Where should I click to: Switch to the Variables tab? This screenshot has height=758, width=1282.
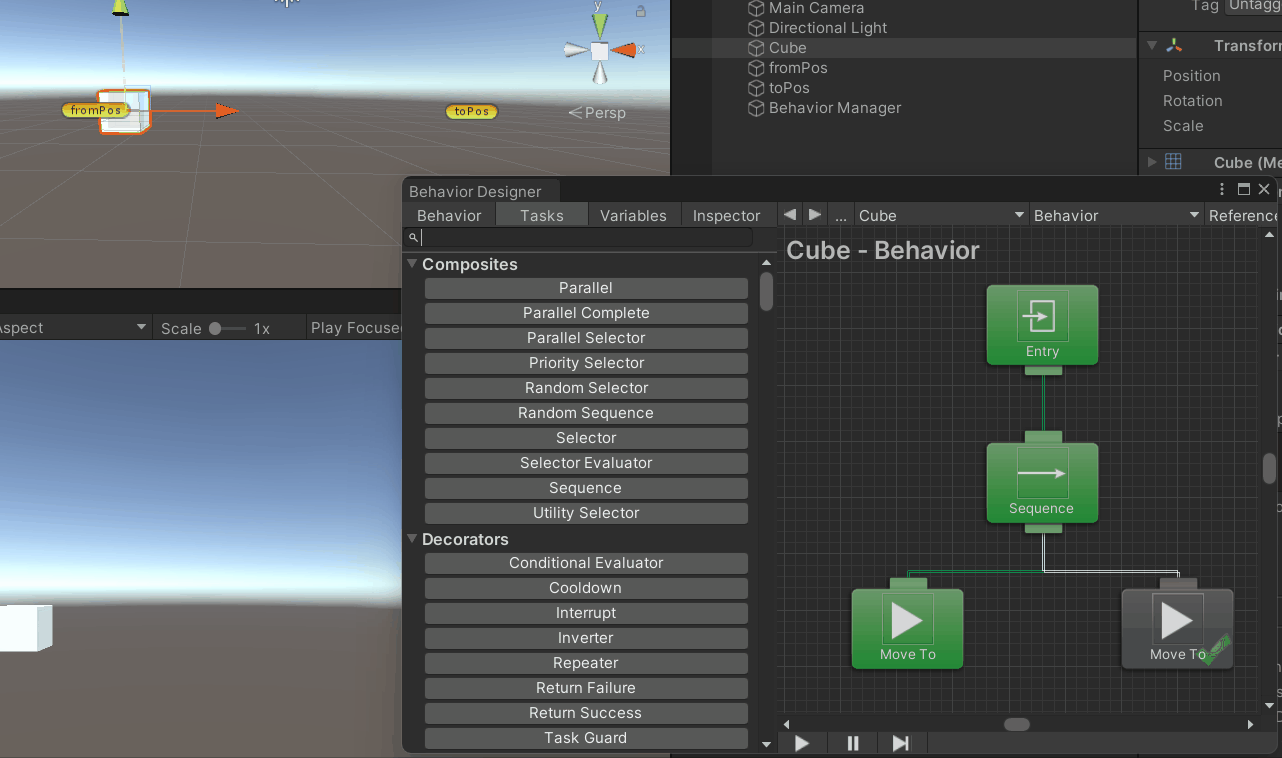(x=633, y=215)
